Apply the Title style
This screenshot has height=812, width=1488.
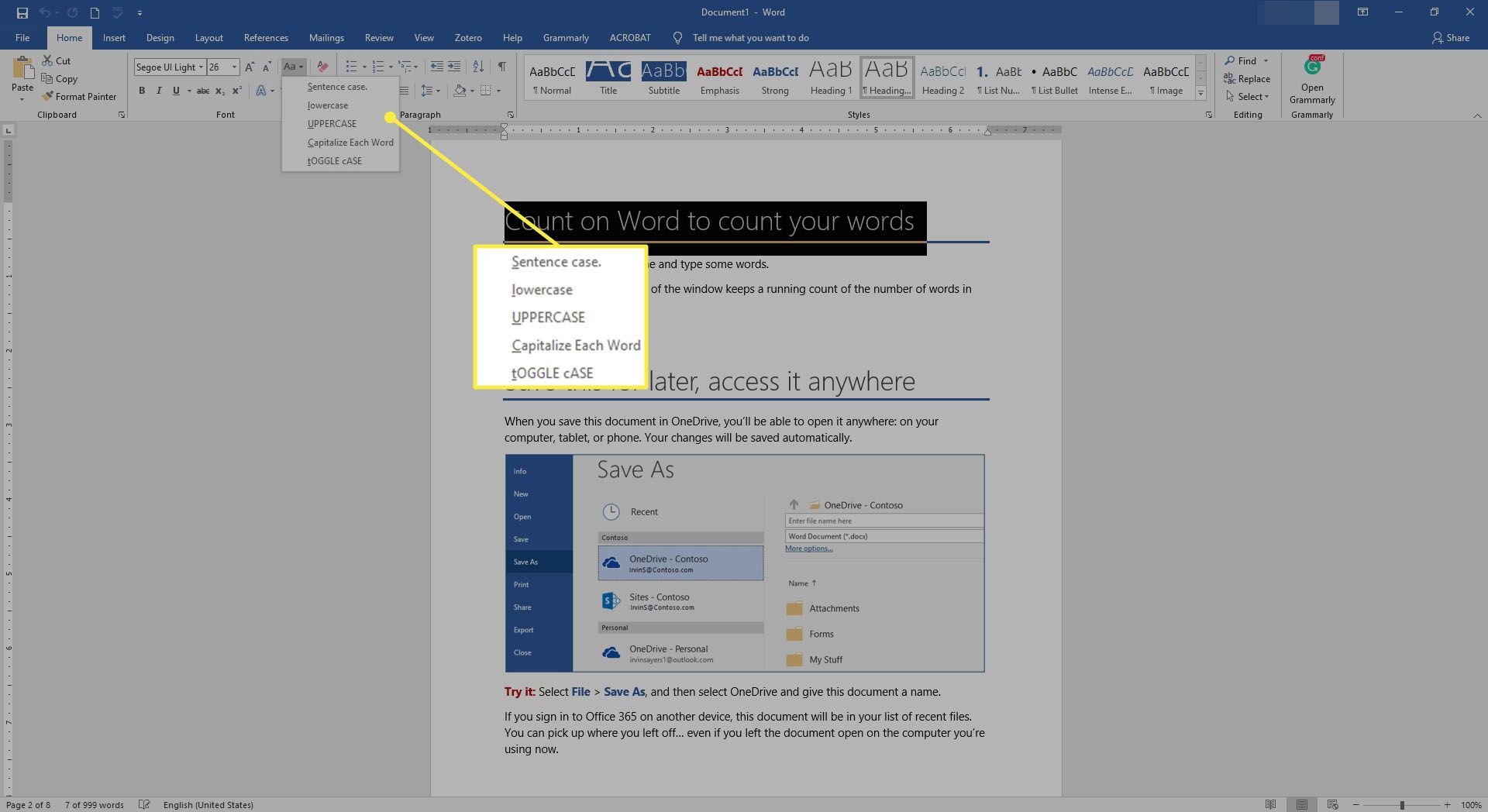pyautogui.click(x=608, y=77)
